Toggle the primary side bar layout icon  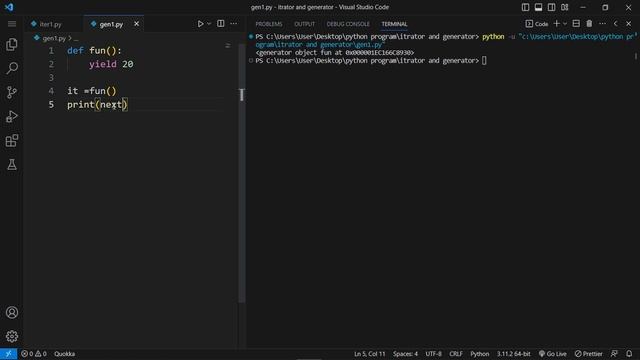[525, 7]
